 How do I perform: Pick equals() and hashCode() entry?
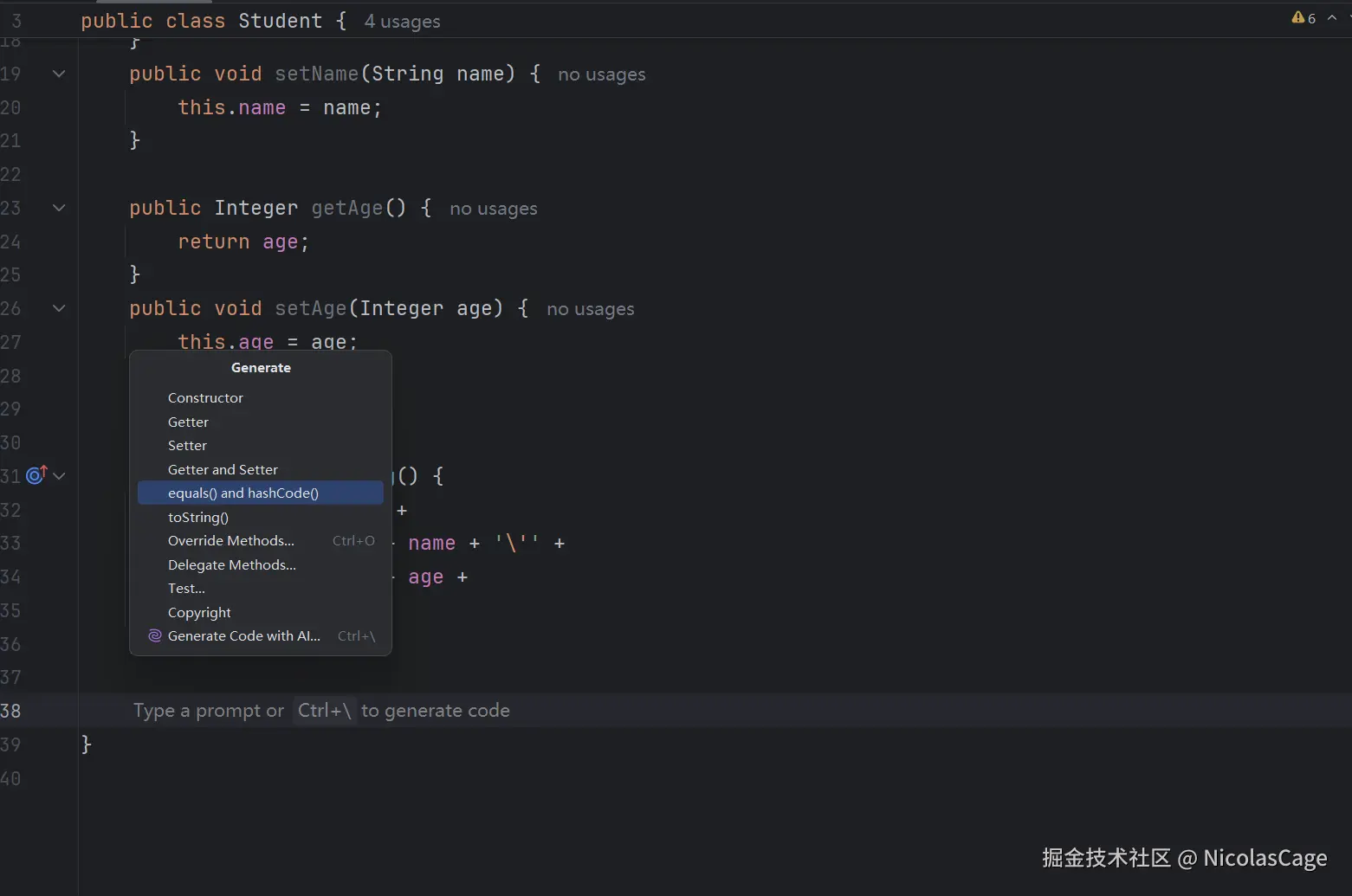(260, 493)
